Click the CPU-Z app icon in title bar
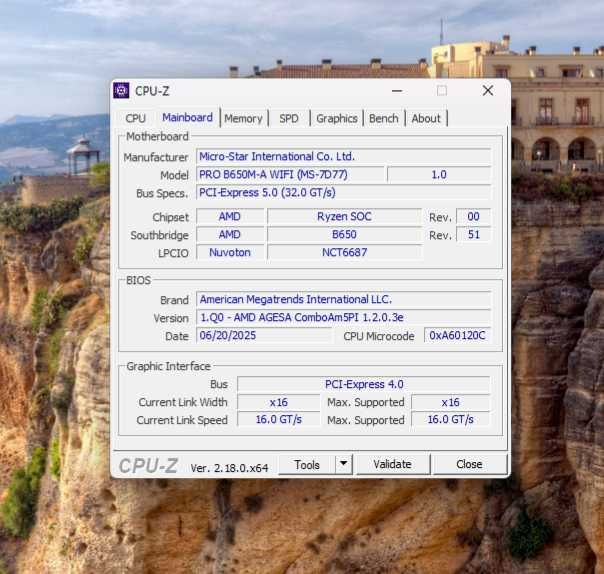This screenshot has width=604, height=574. tap(121, 91)
